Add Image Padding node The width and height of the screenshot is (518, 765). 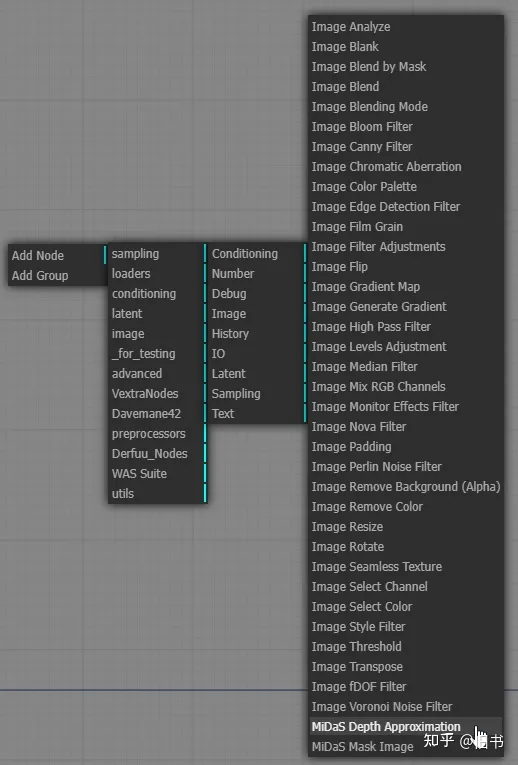(x=406, y=447)
